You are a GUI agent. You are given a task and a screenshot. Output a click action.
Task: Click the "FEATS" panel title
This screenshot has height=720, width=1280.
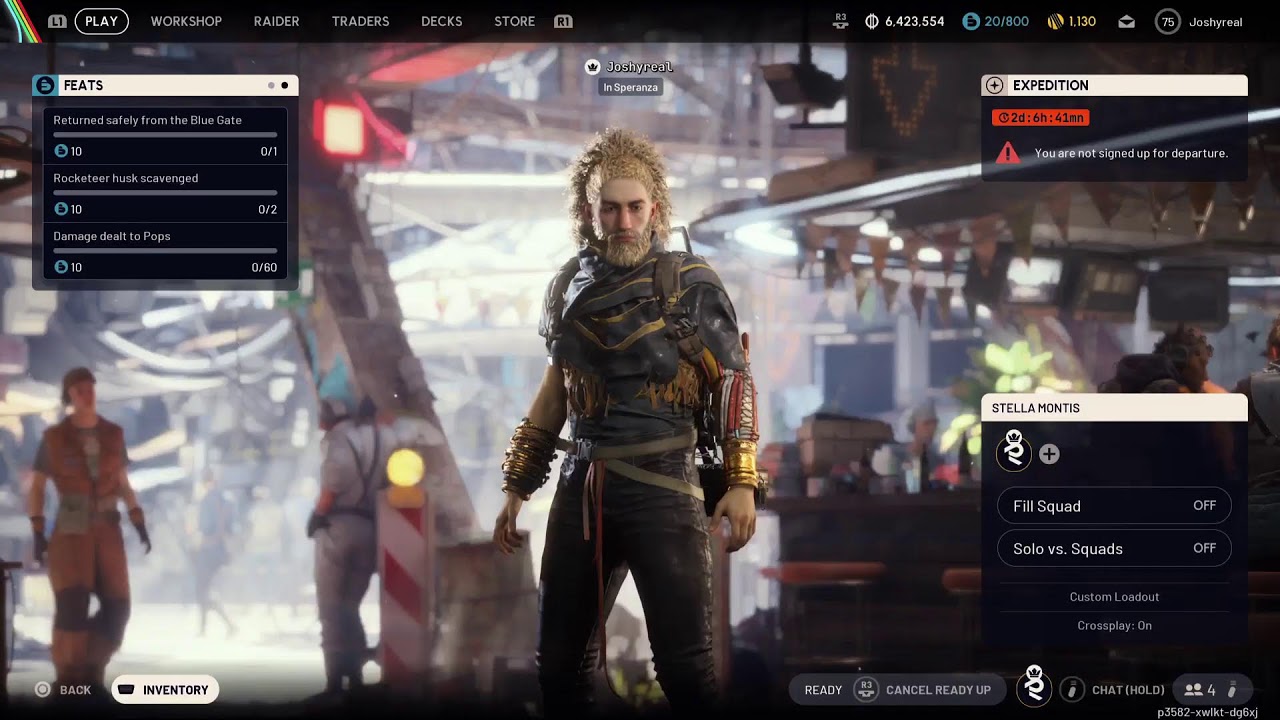pos(83,86)
